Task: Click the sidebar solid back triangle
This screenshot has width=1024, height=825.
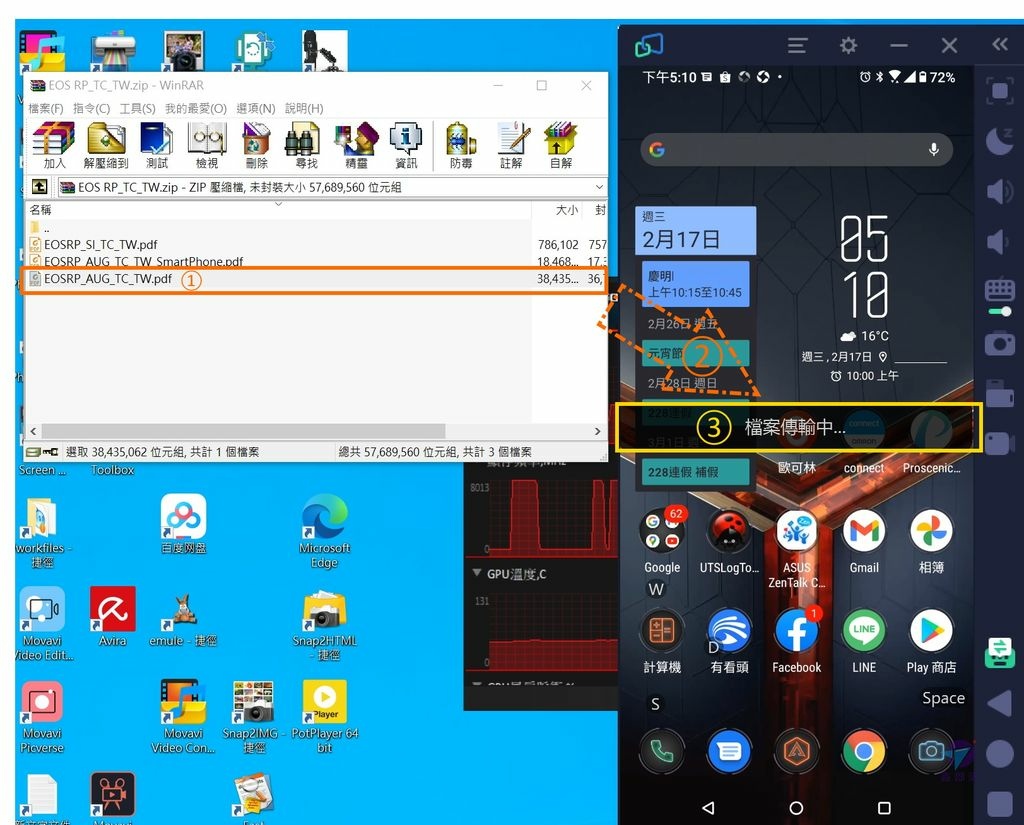Action: pos(999,704)
